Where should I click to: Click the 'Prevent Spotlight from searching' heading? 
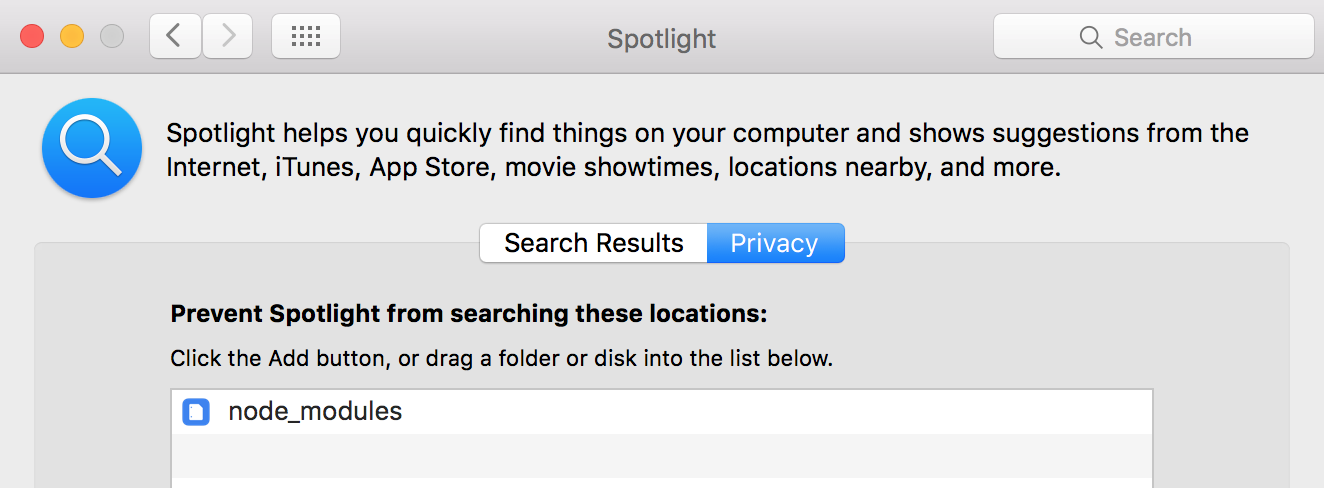tap(468, 314)
